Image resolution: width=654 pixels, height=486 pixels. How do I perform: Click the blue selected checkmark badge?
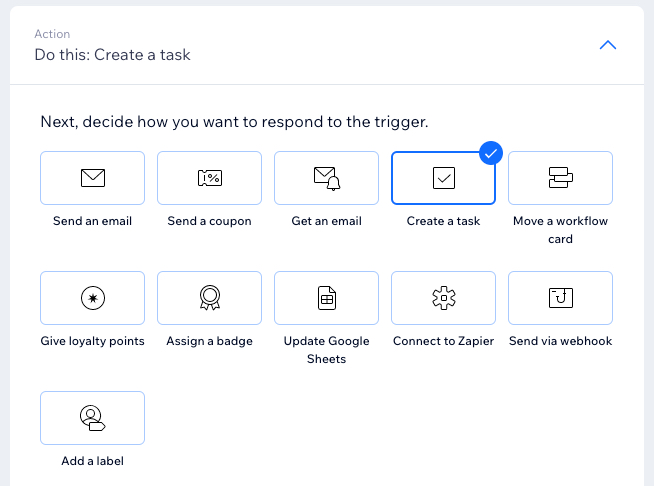click(491, 153)
